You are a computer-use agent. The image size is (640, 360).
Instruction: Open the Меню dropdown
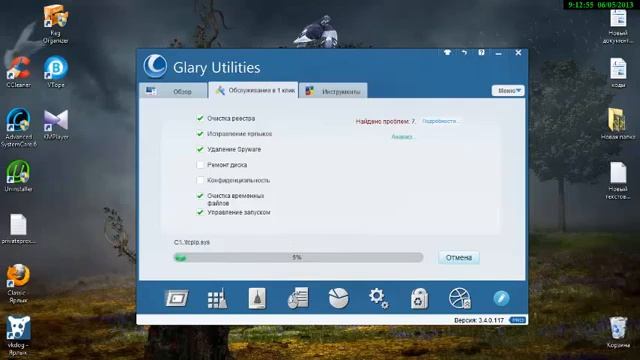pos(508,91)
